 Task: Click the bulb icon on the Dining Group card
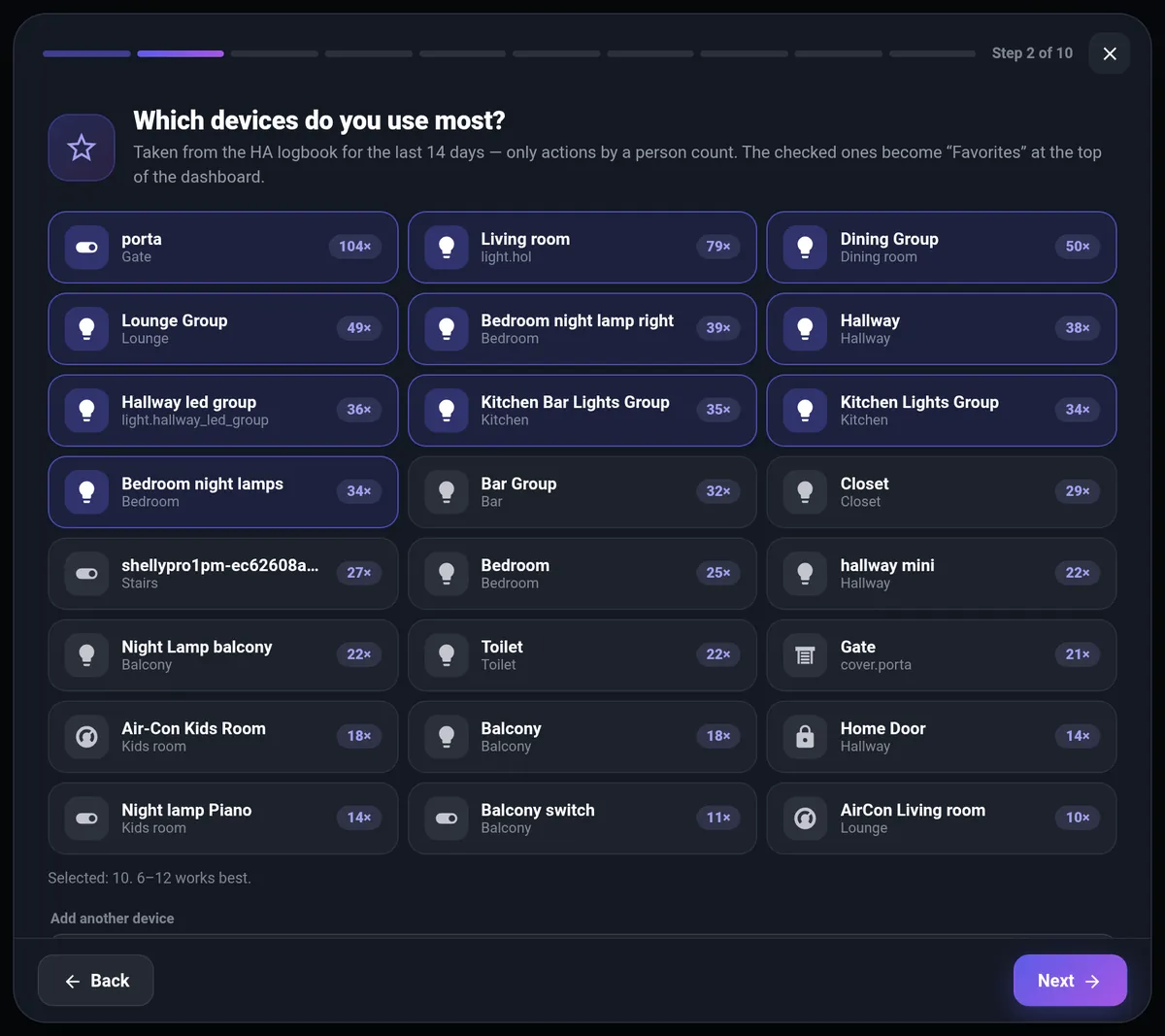pyautogui.click(x=805, y=248)
